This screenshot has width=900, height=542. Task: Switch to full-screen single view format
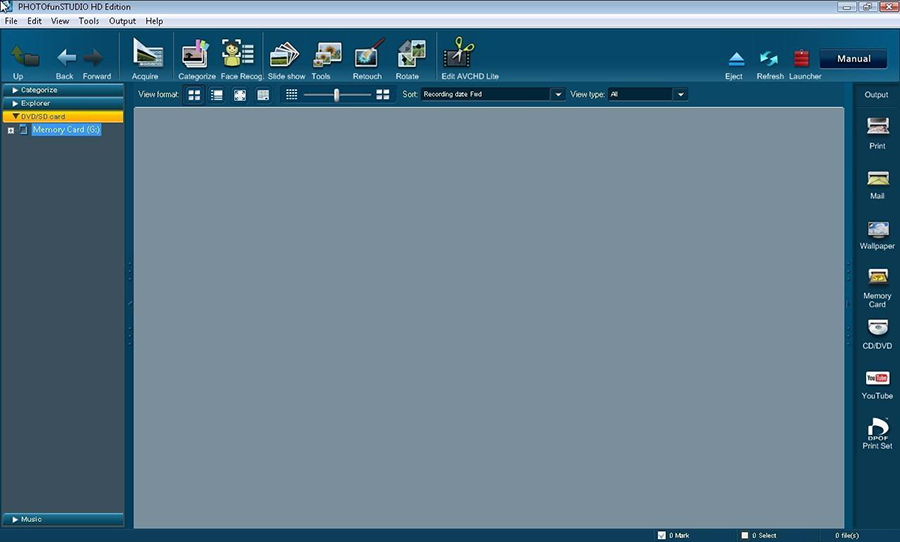240,95
